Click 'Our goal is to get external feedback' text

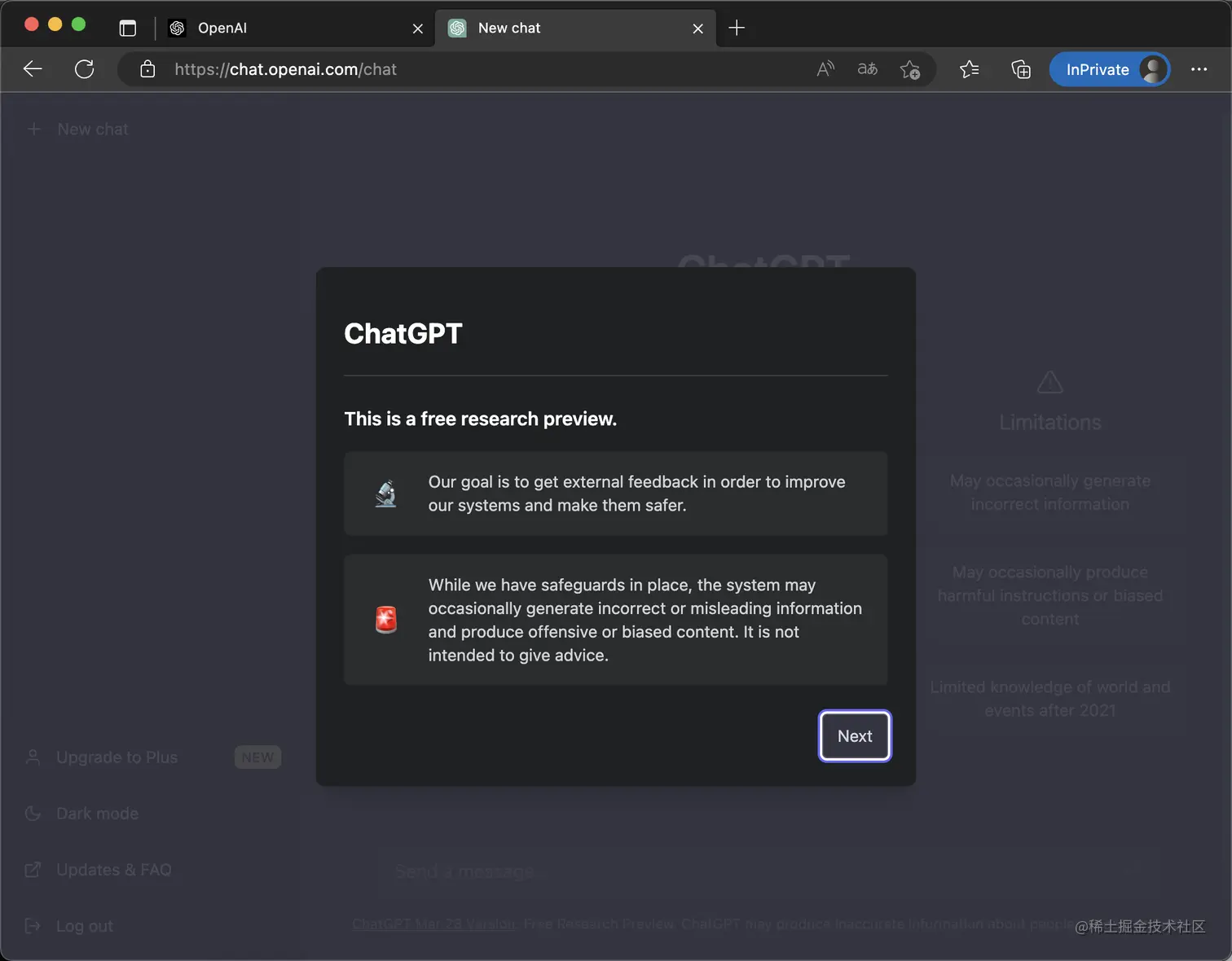637,494
